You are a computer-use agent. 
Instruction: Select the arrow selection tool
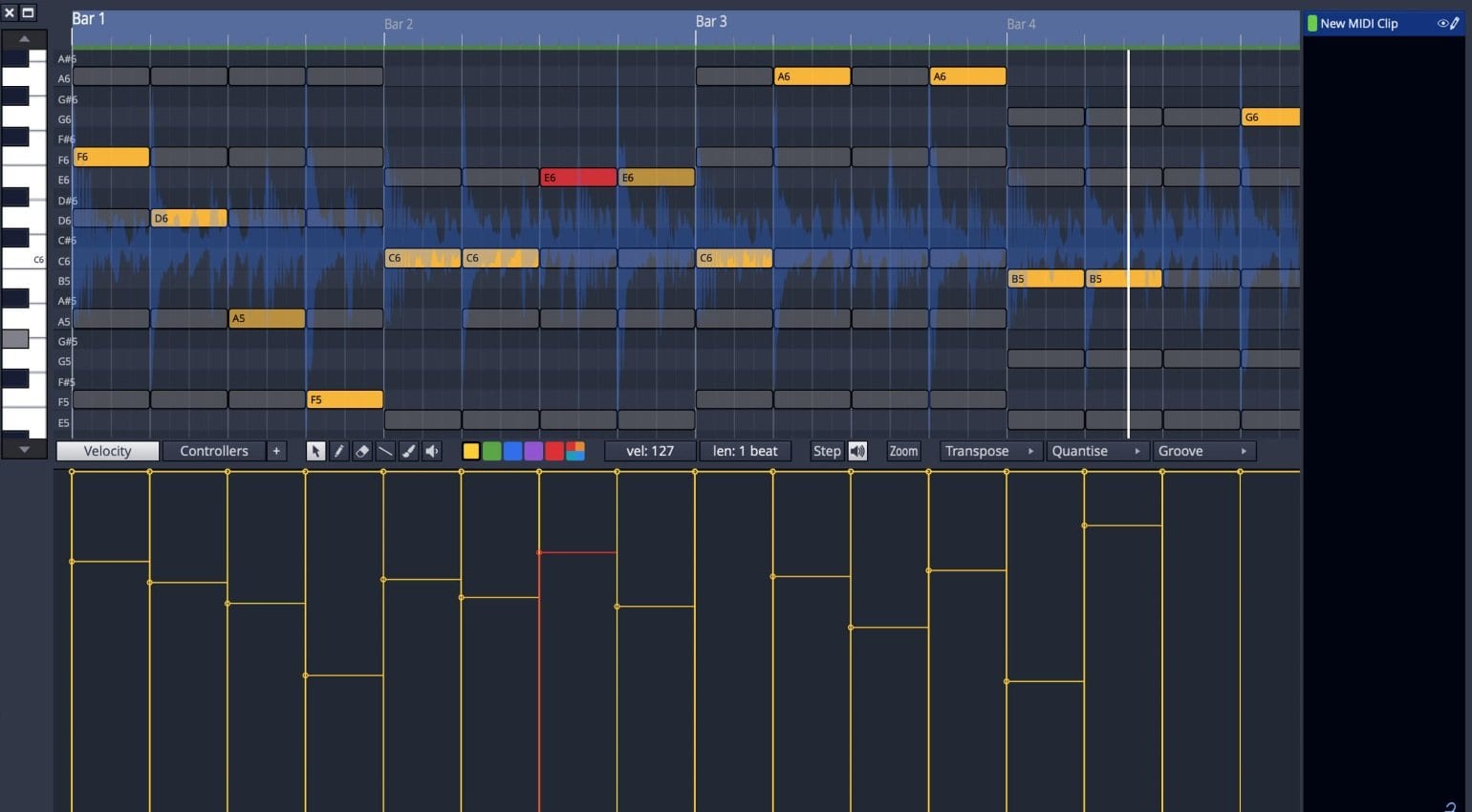click(315, 451)
